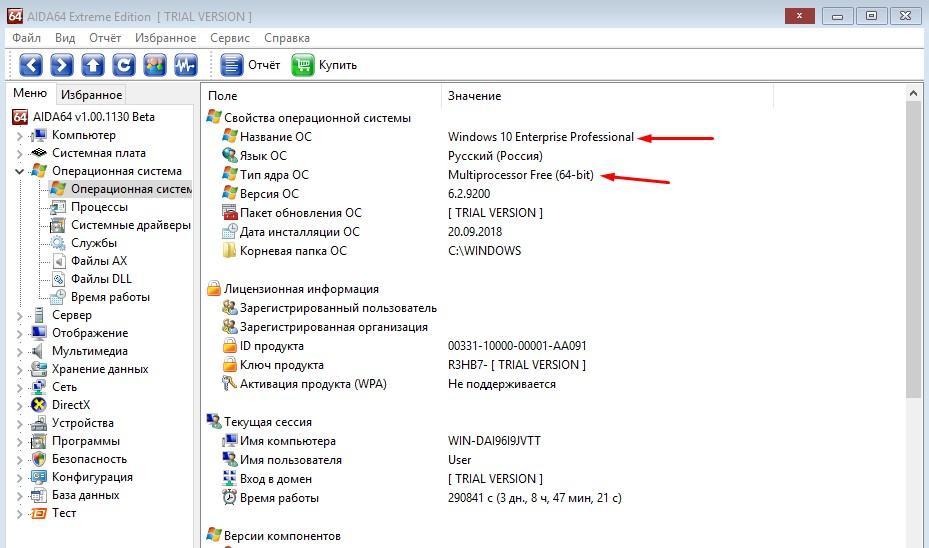Viewport: 929px width, 548px height.
Task: Click the База данных icon in tree
Action: [x=39, y=495]
